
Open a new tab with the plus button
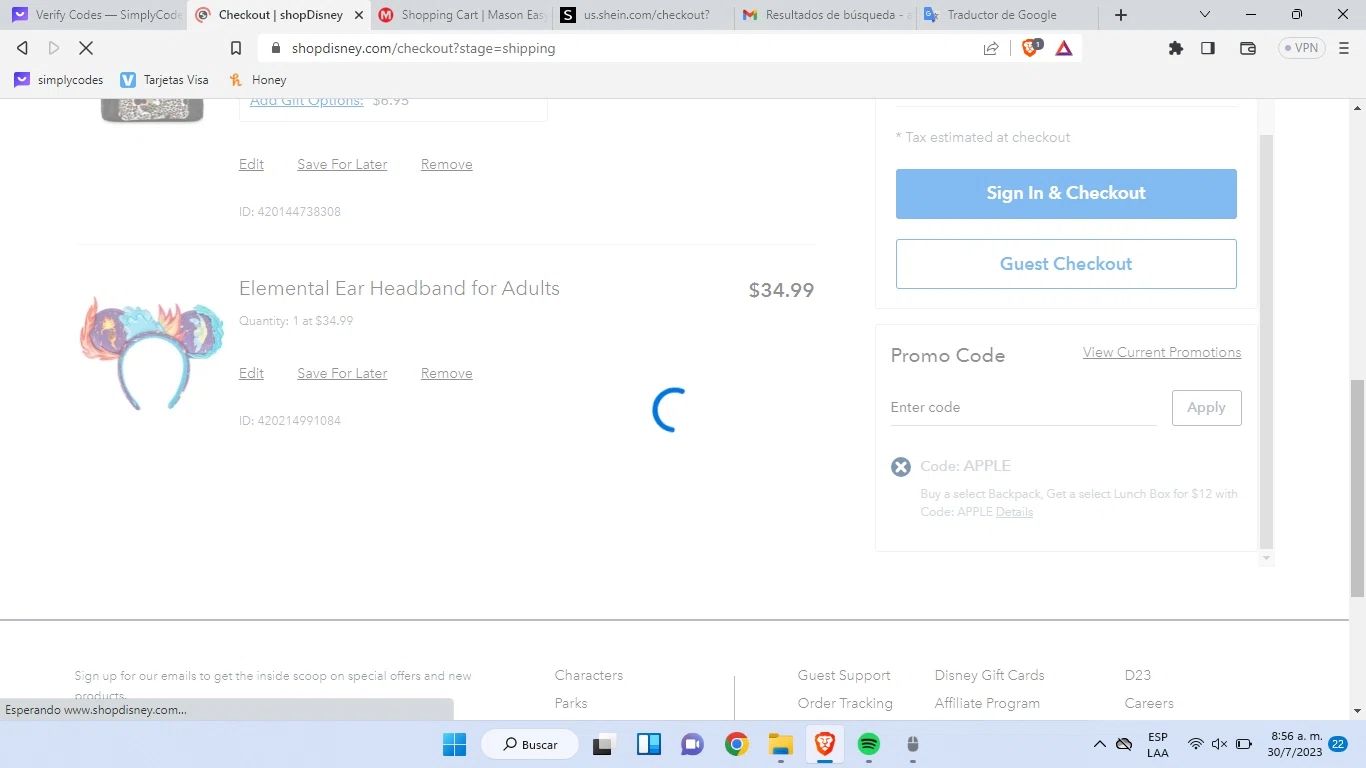(1121, 15)
